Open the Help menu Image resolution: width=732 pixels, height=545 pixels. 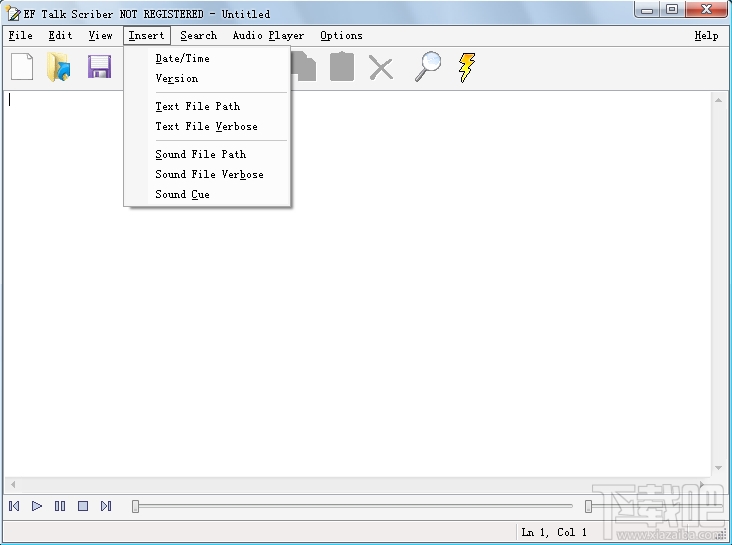706,35
